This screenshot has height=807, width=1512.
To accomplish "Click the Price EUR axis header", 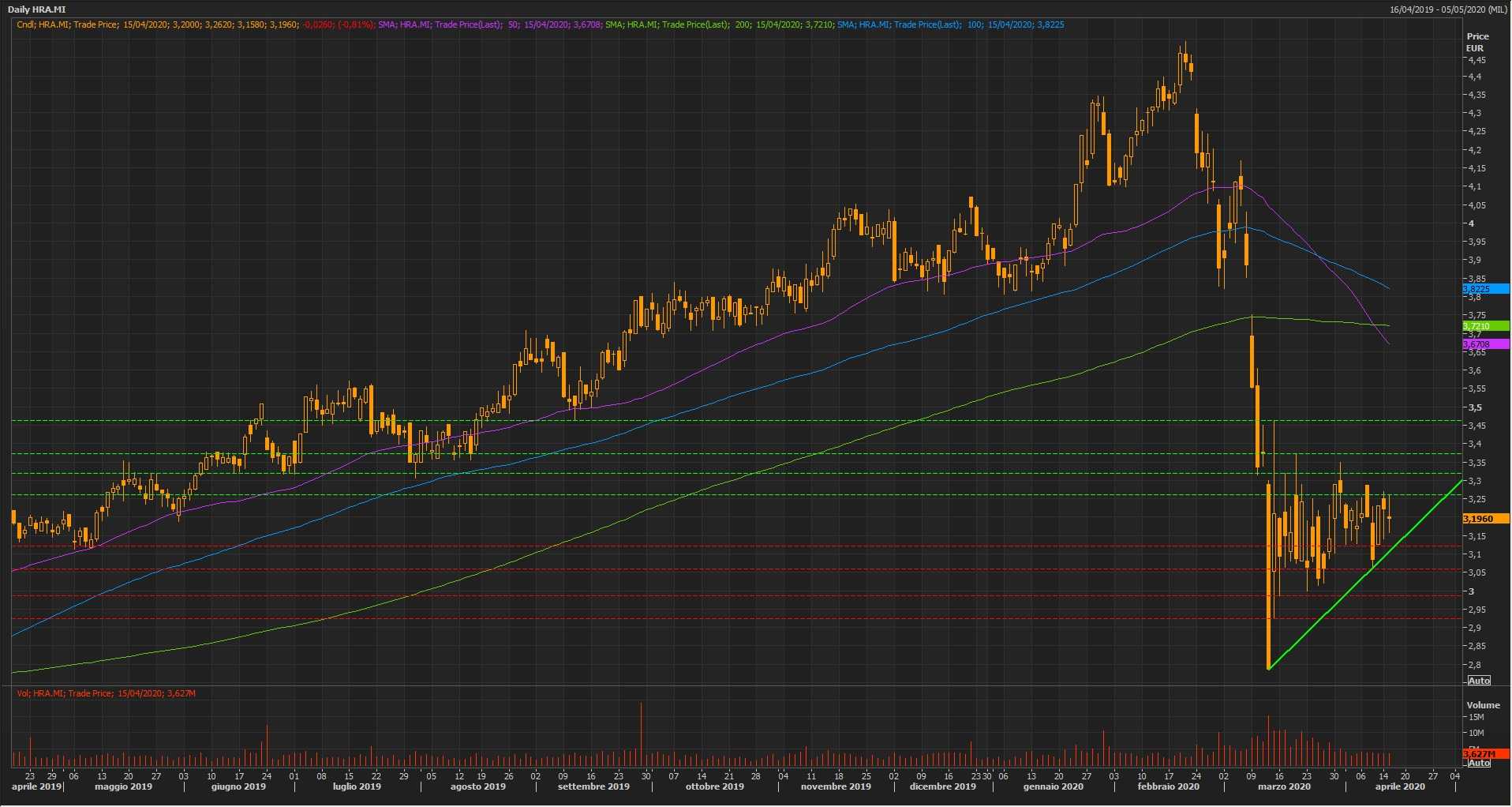I will click(x=1477, y=42).
